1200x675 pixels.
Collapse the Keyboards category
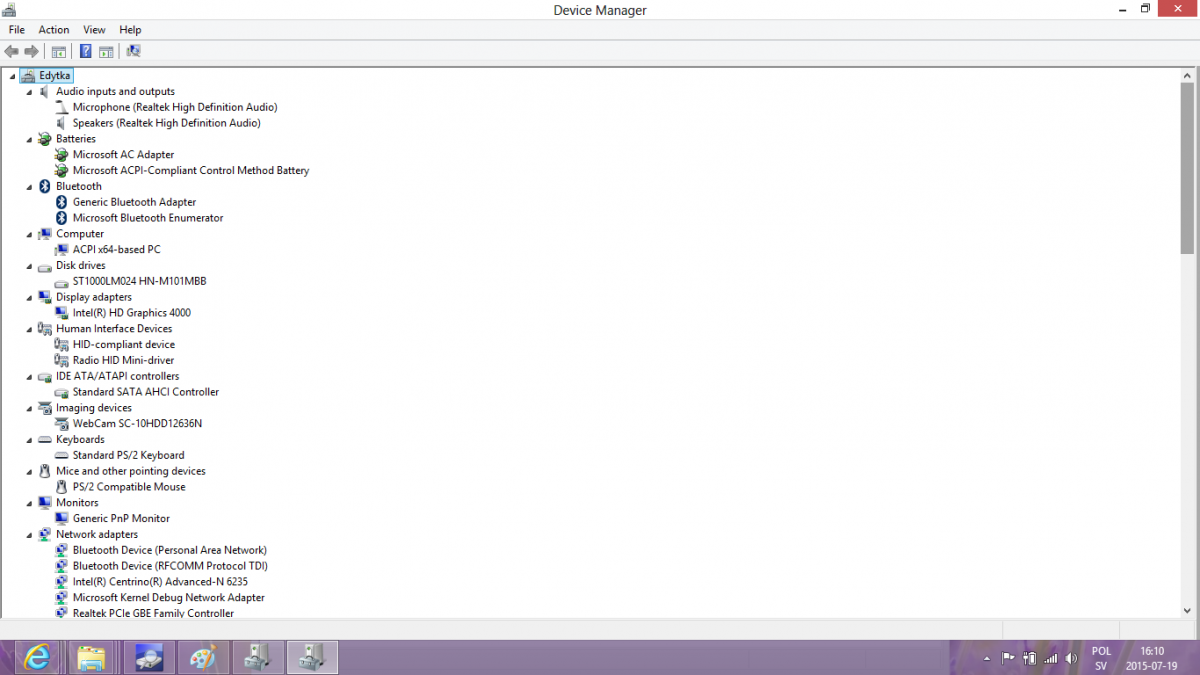point(30,440)
